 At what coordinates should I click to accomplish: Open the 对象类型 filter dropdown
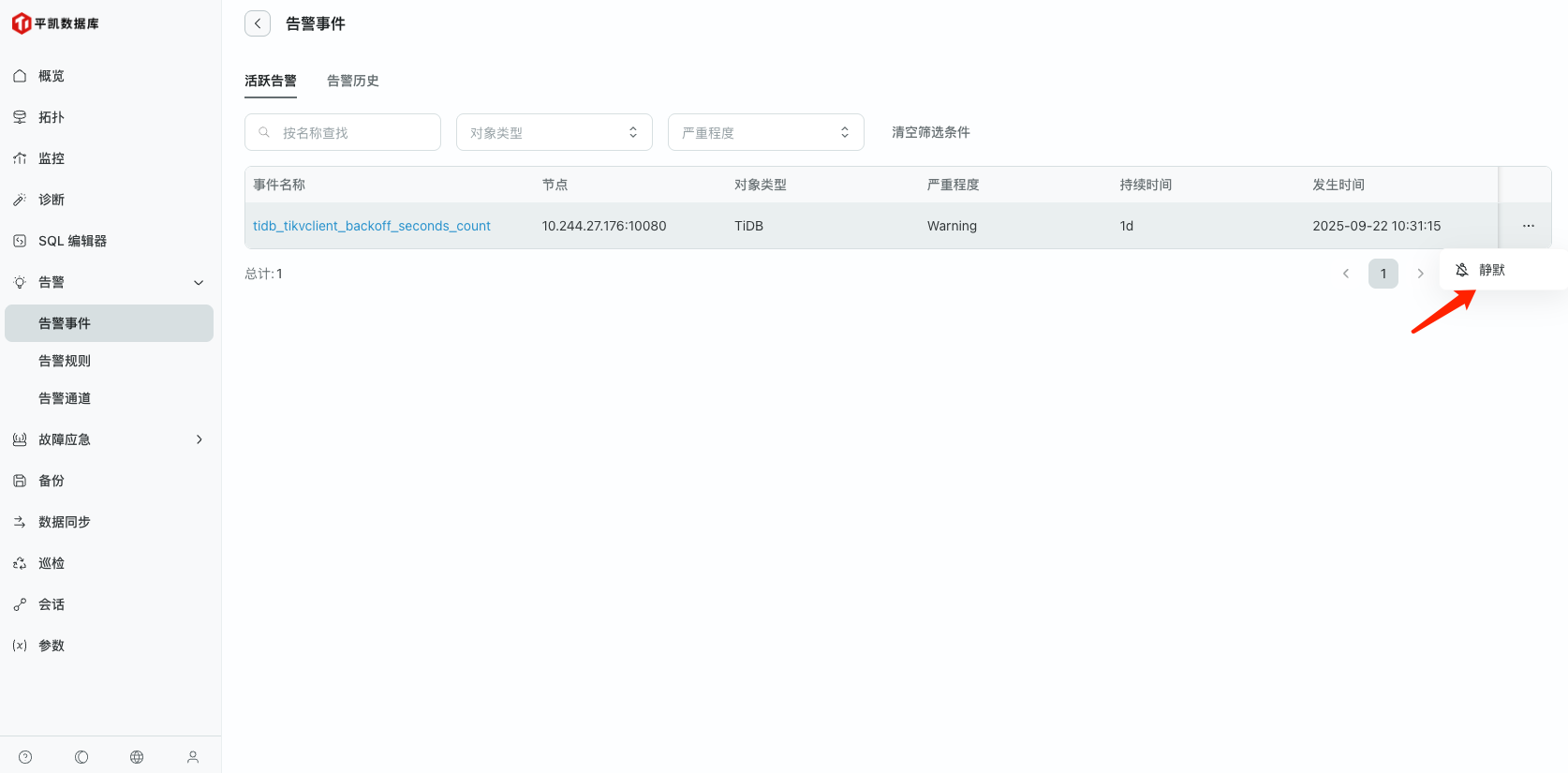pyautogui.click(x=554, y=132)
